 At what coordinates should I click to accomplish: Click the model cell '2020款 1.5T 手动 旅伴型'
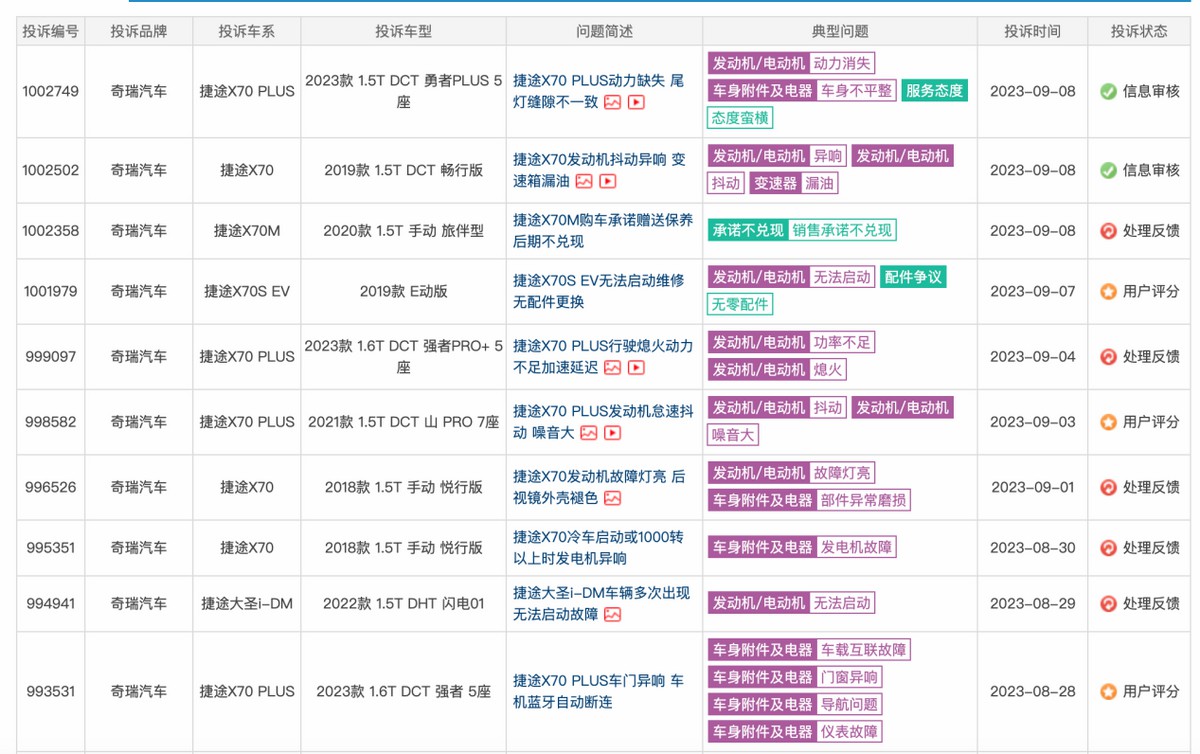(x=404, y=231)
